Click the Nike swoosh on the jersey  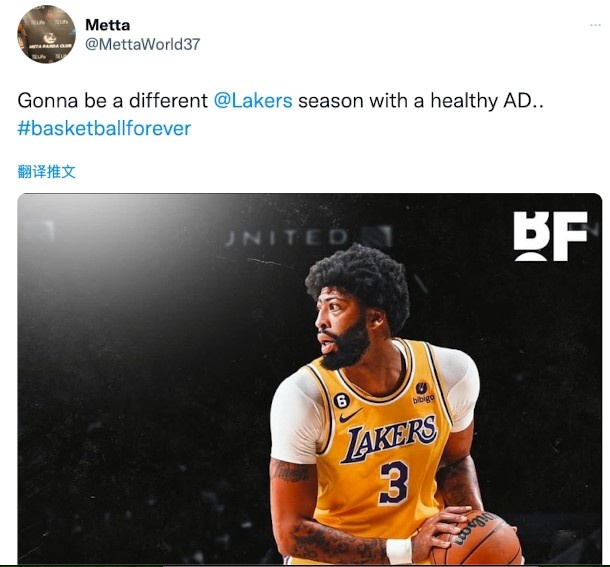tap(350, 416)
